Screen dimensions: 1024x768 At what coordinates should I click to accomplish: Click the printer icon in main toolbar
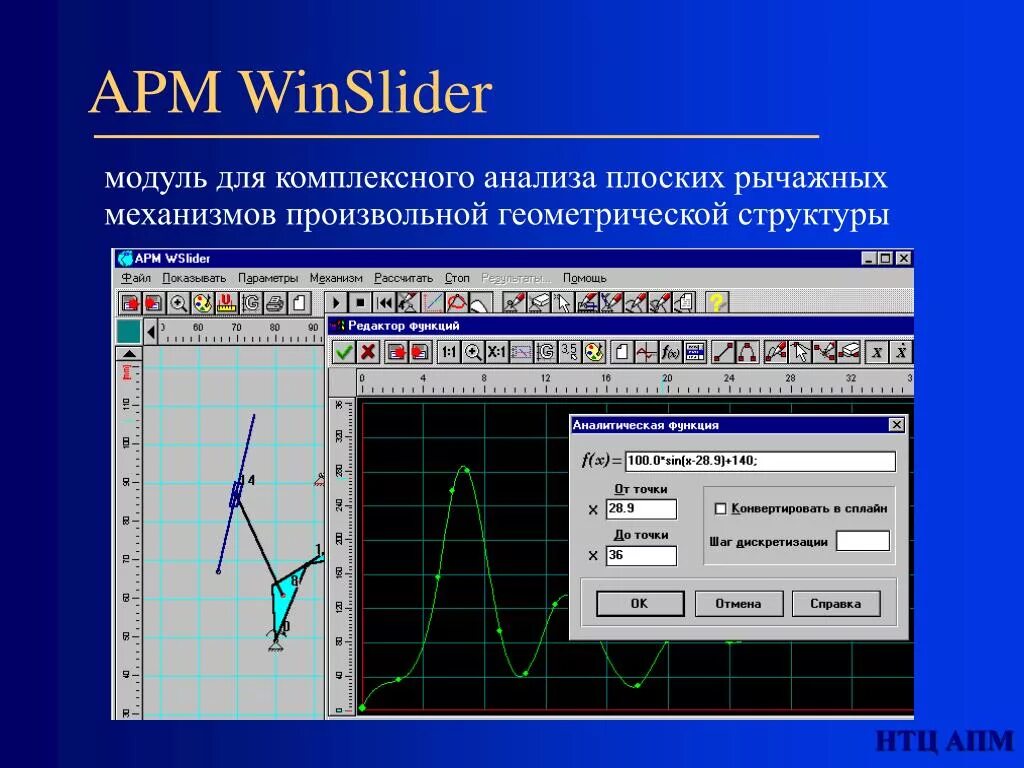click(x=275, y=303)
